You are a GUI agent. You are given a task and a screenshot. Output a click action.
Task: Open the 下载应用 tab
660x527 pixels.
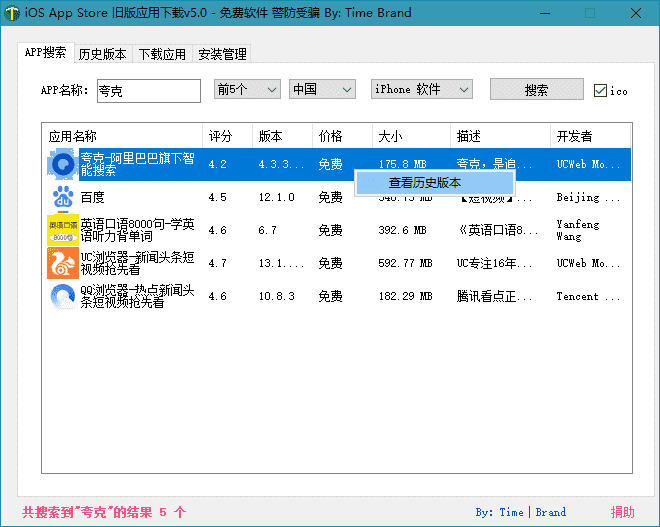pyautogui.click(x=162, y=54)
